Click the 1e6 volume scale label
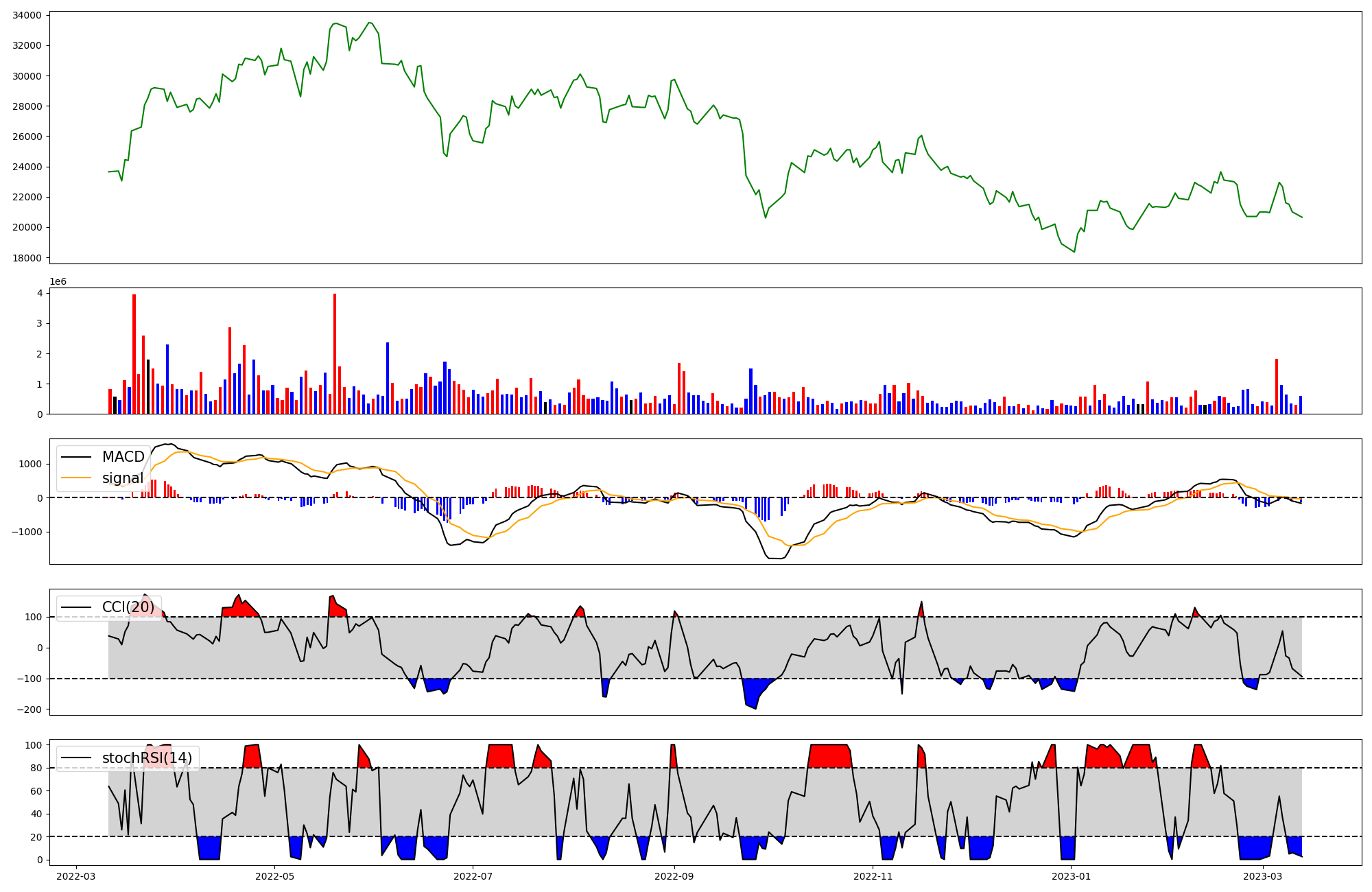 [x=58, y=282]
